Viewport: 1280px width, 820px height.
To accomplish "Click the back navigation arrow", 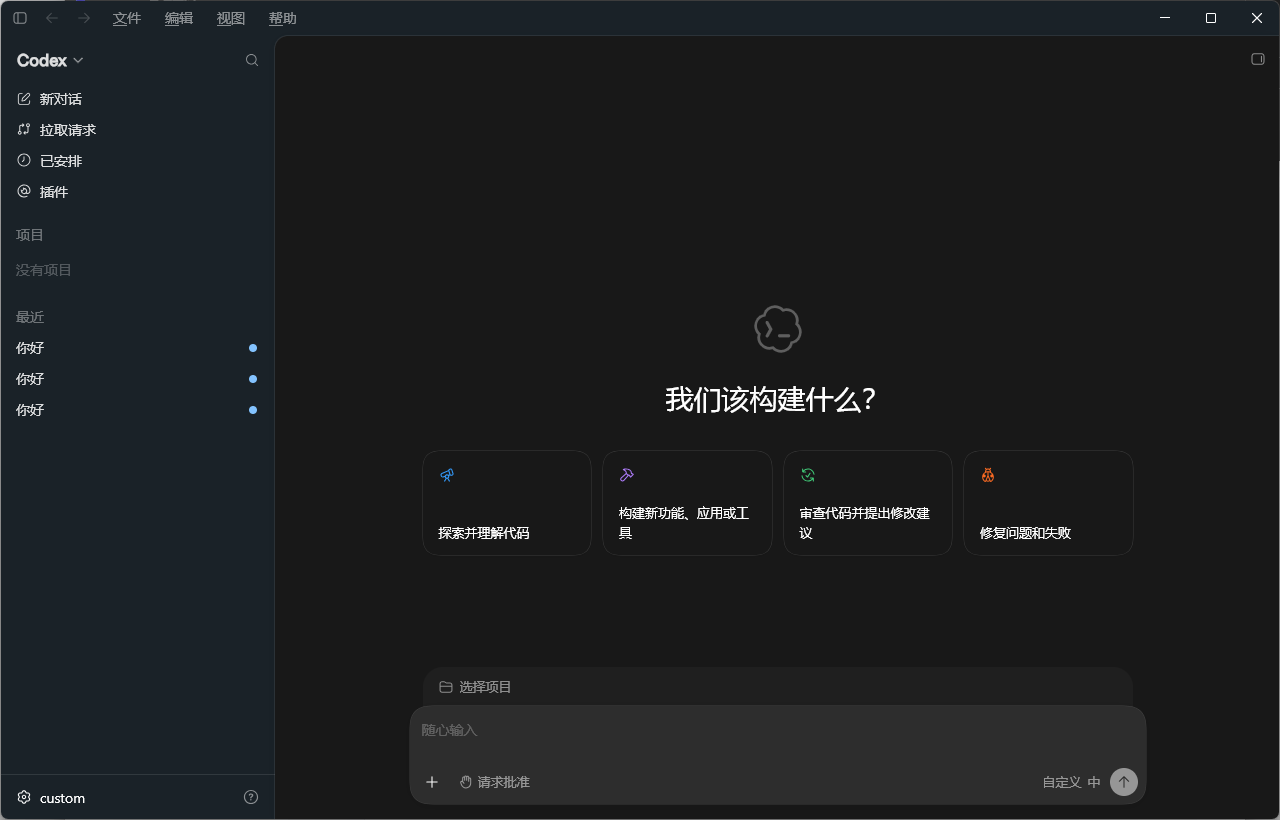I will [x=52, y=18].
